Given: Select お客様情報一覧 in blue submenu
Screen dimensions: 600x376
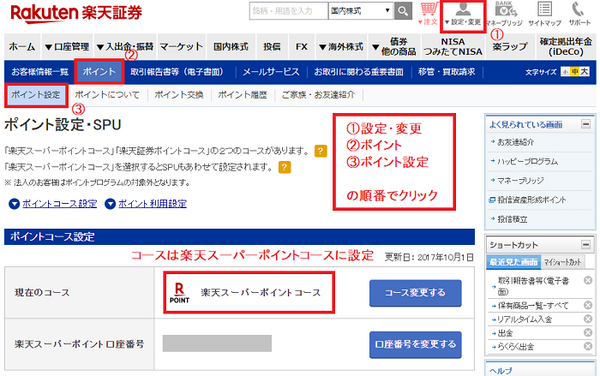Looking at the screenshot, I should tap(40, 72).
